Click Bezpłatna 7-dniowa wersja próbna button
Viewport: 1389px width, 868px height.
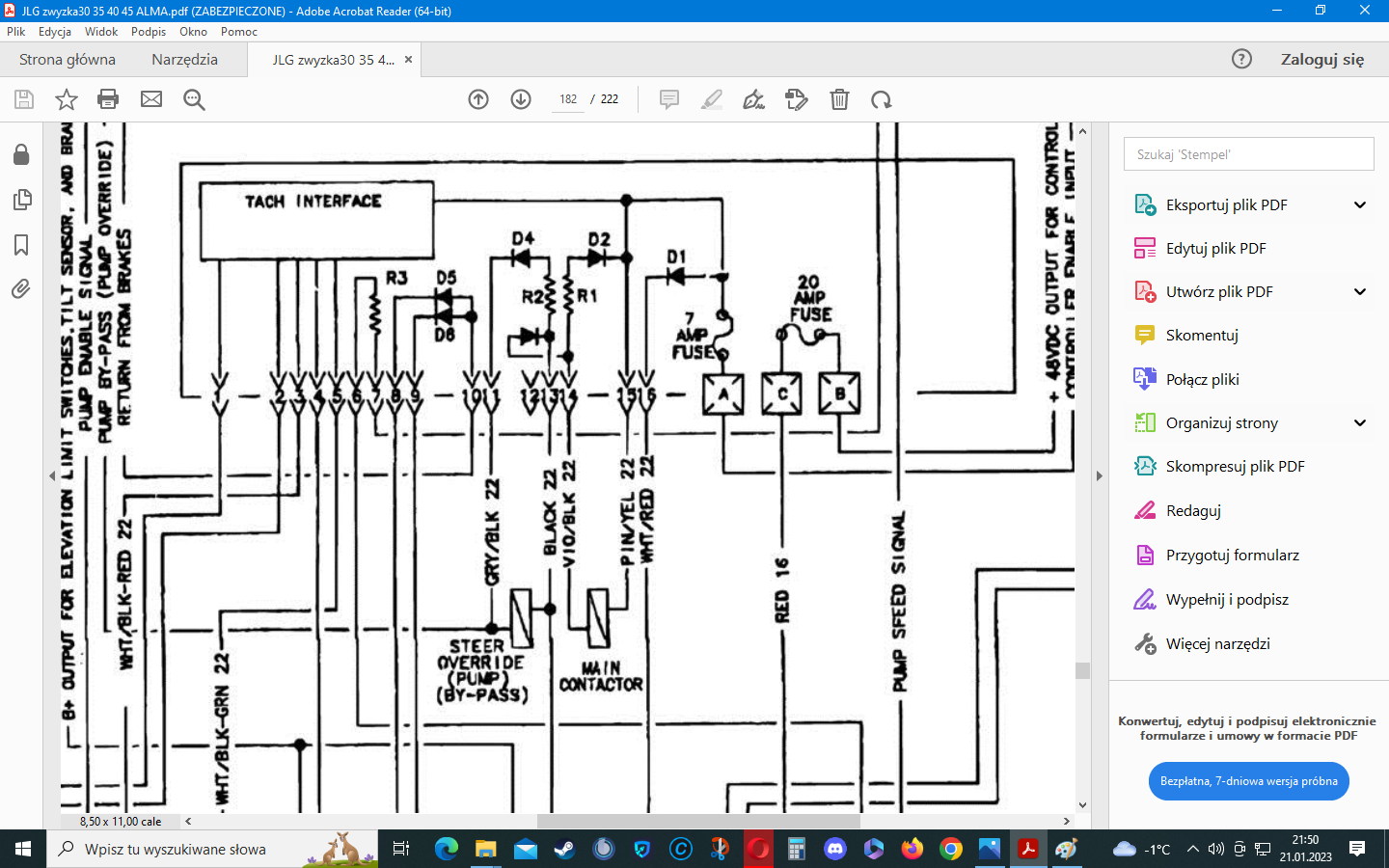(1248, 781)
